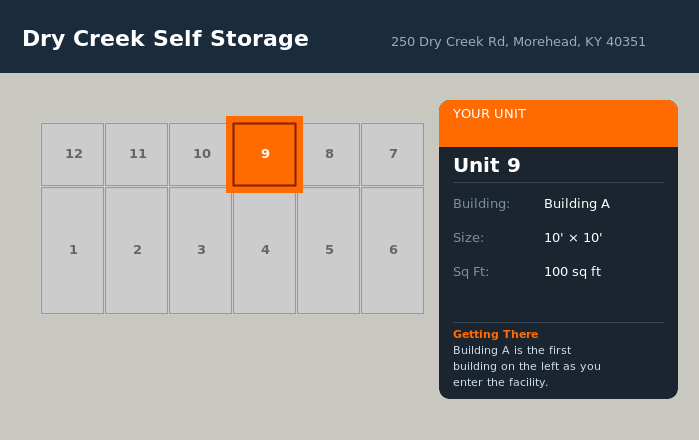Click the 10' × 10' size value
The height and width of the screenshot is (440, 699).
click(x=573, y=238)
